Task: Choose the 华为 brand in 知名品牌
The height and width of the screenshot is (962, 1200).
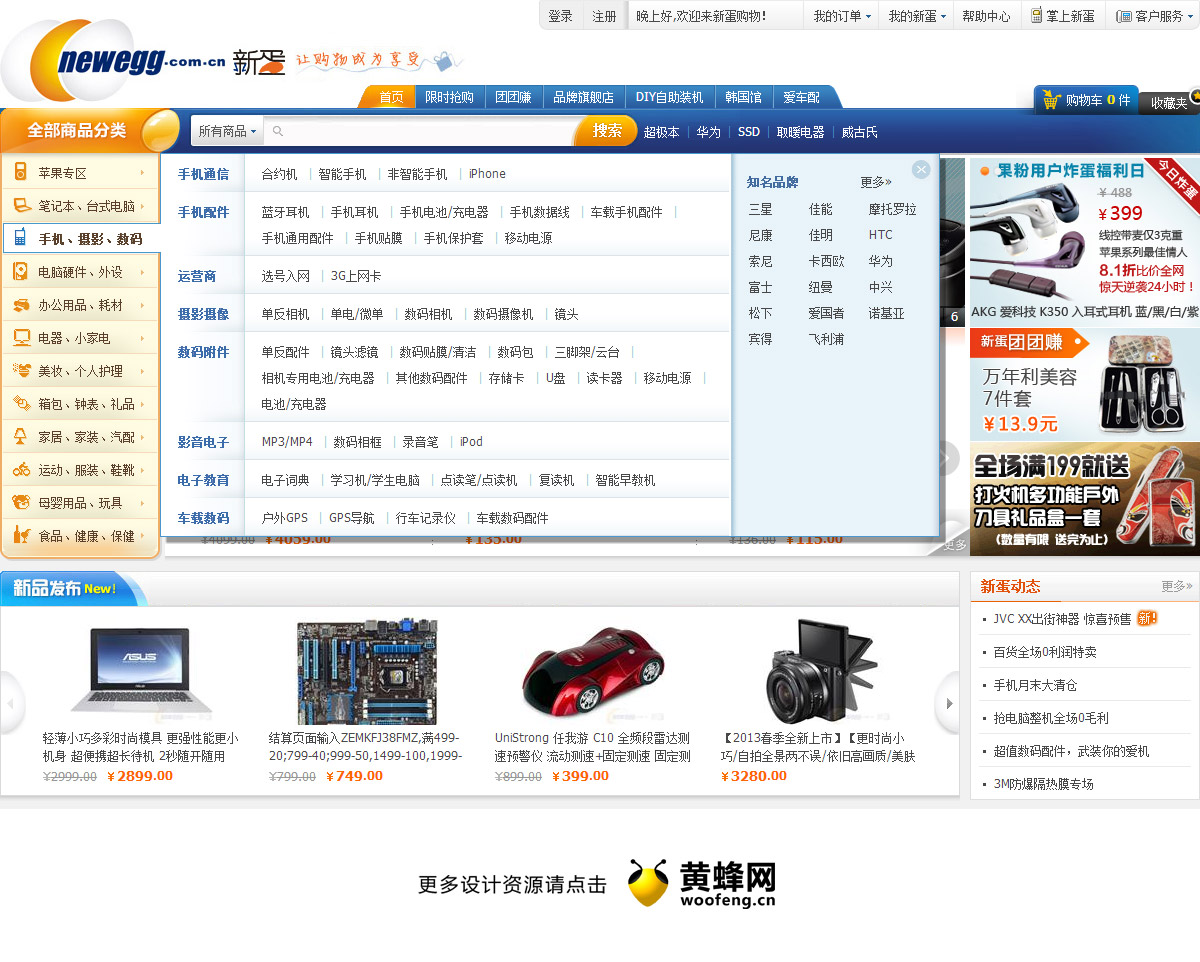Action: point(881,261)
